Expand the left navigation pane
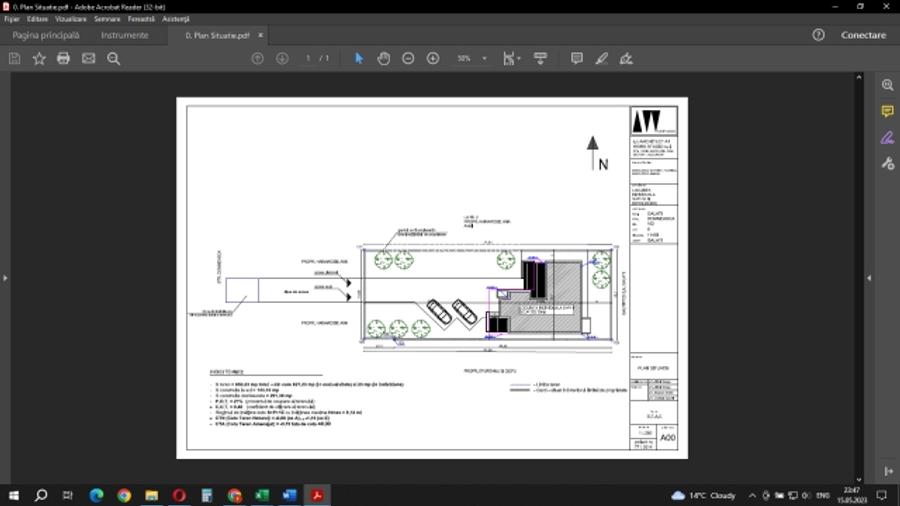The image size is (900, 506). click(5, 277)
